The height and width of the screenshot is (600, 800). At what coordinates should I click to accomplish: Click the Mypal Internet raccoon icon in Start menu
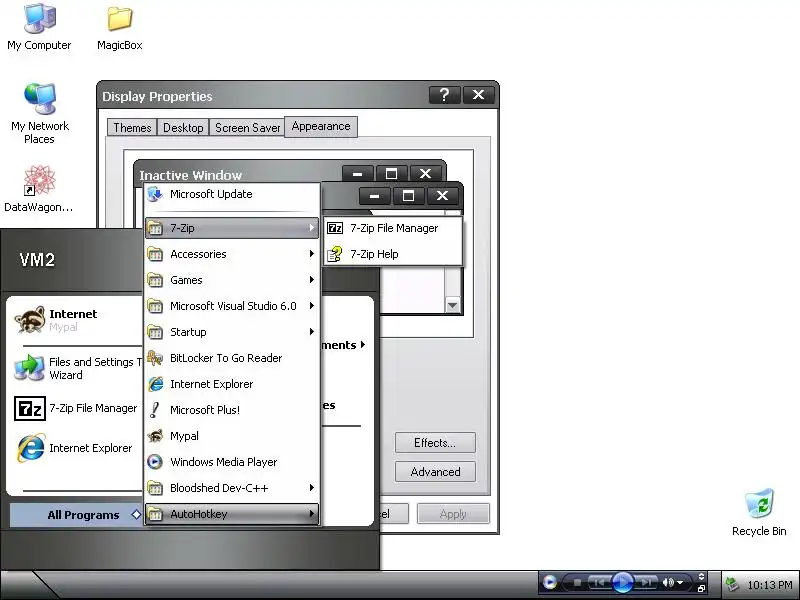pos(30,320)
